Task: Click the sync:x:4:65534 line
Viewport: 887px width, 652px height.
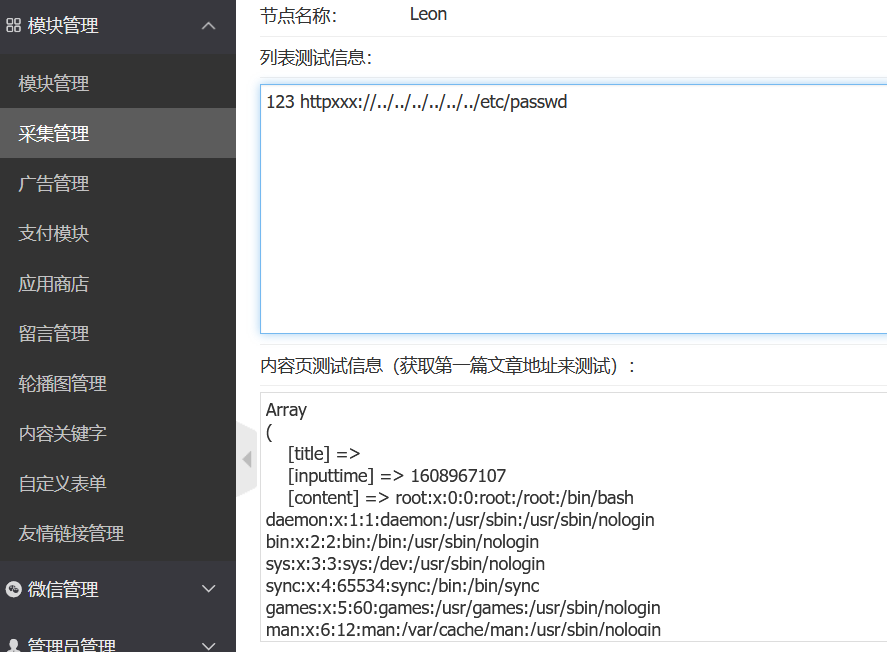Action: pyautogui.click(x=402, y=586)
